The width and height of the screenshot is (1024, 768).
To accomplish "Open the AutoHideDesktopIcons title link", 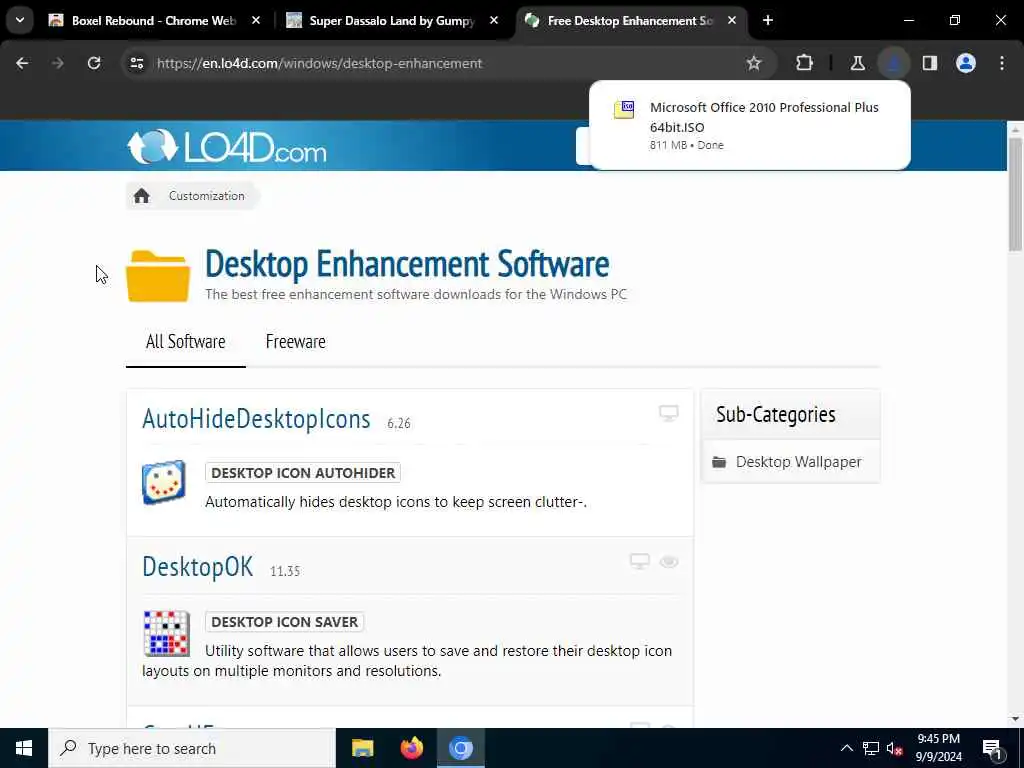I will [256, 419].
